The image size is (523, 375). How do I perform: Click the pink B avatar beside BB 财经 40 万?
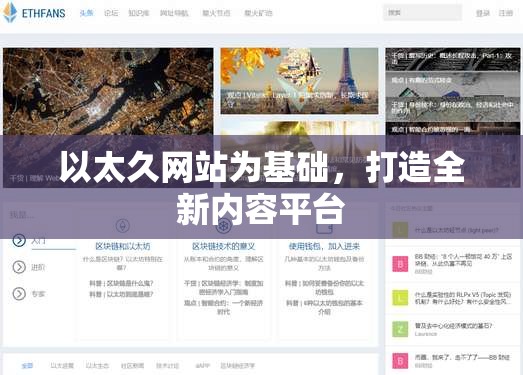(400, 264)
